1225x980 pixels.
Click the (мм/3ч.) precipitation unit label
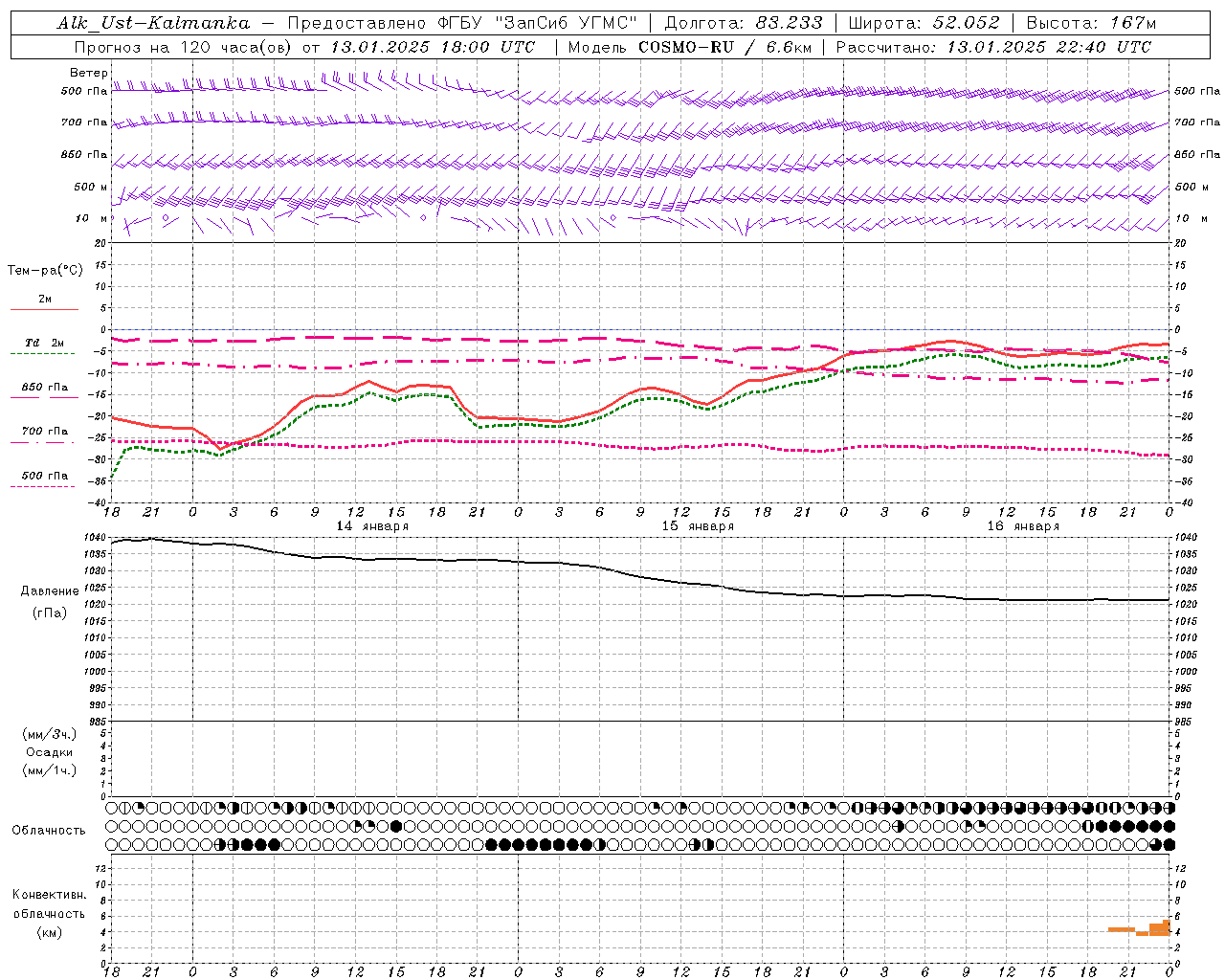click(50, 734)
